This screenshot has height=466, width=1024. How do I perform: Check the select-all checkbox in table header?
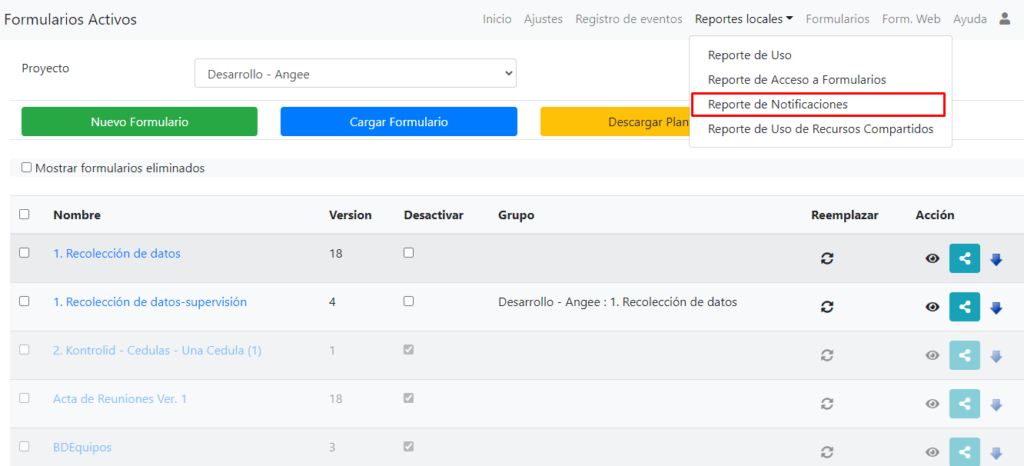(25, 214)
